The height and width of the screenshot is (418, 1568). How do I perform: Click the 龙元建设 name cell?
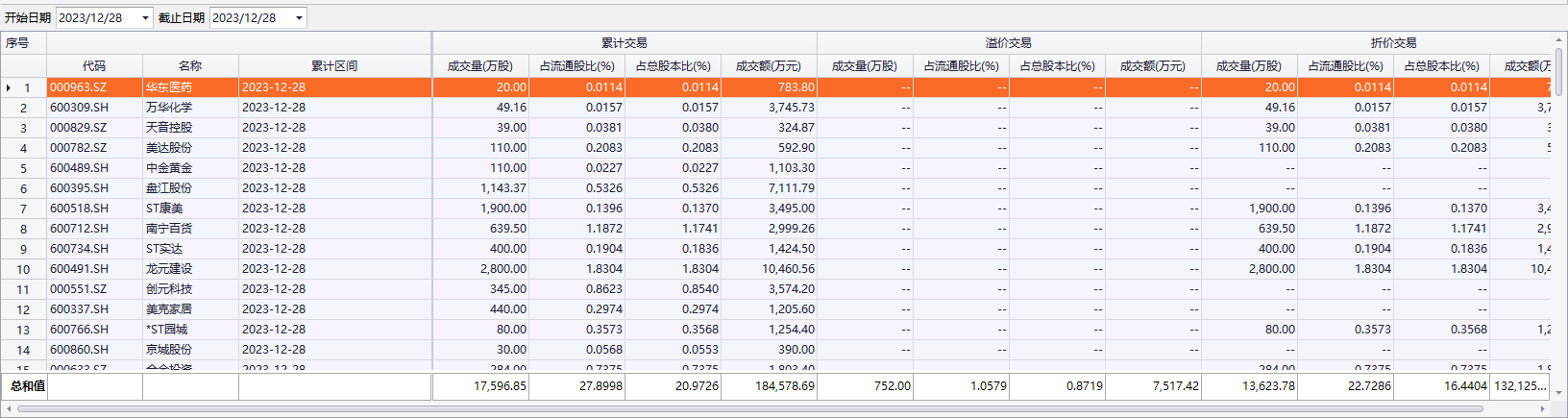point(190,269)
